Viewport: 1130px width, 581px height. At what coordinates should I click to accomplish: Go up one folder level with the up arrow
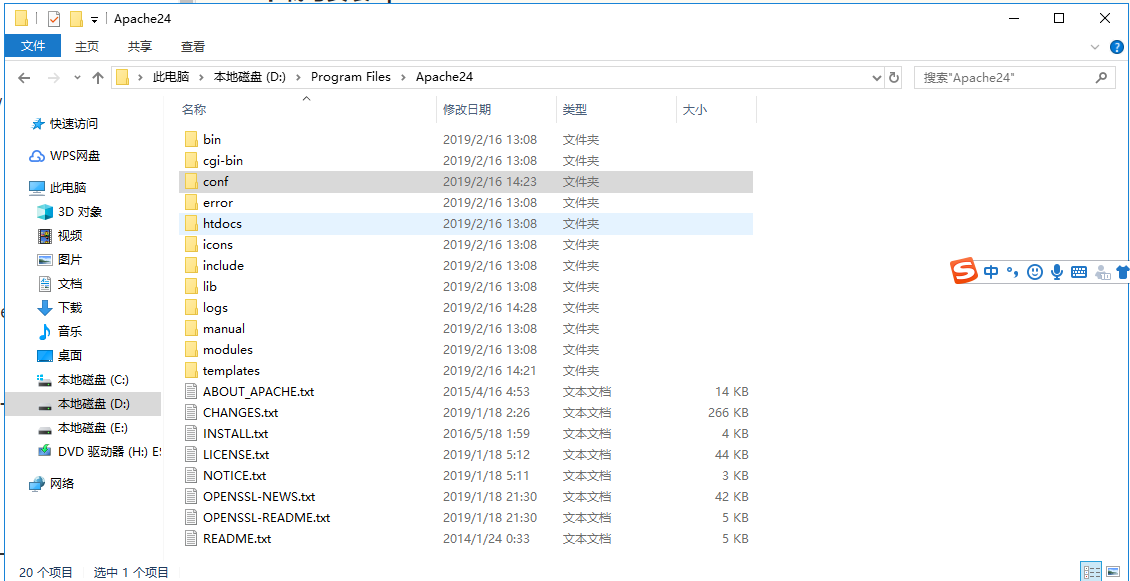(97, 77)
